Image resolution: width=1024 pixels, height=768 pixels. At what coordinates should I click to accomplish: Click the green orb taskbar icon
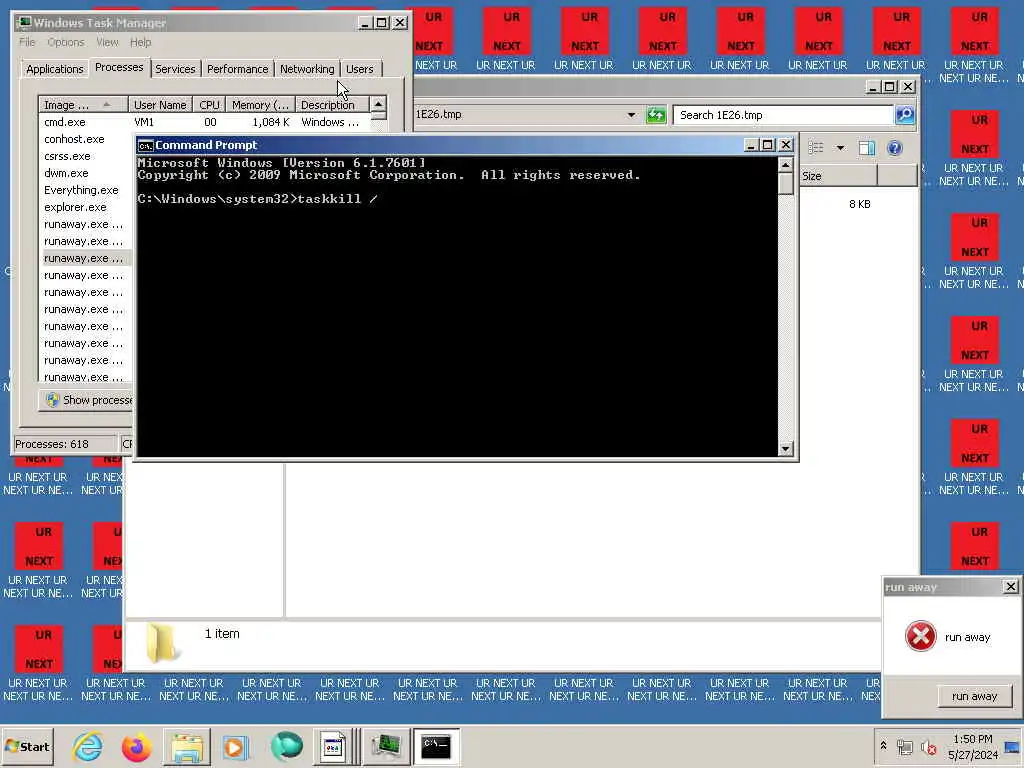point(286,746)
